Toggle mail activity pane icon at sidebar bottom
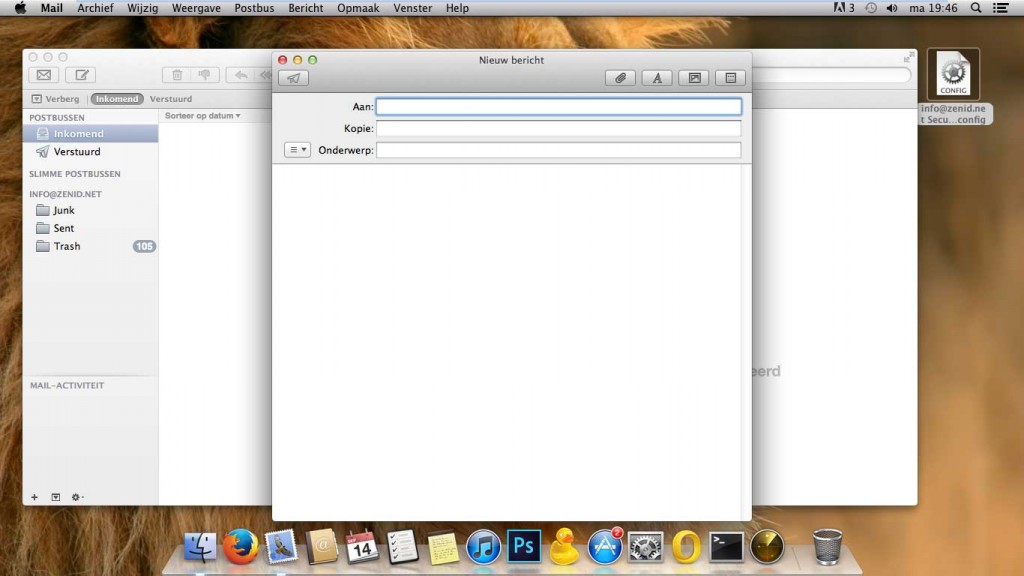This screenshot has height=576, width=1024. [56, 497]
